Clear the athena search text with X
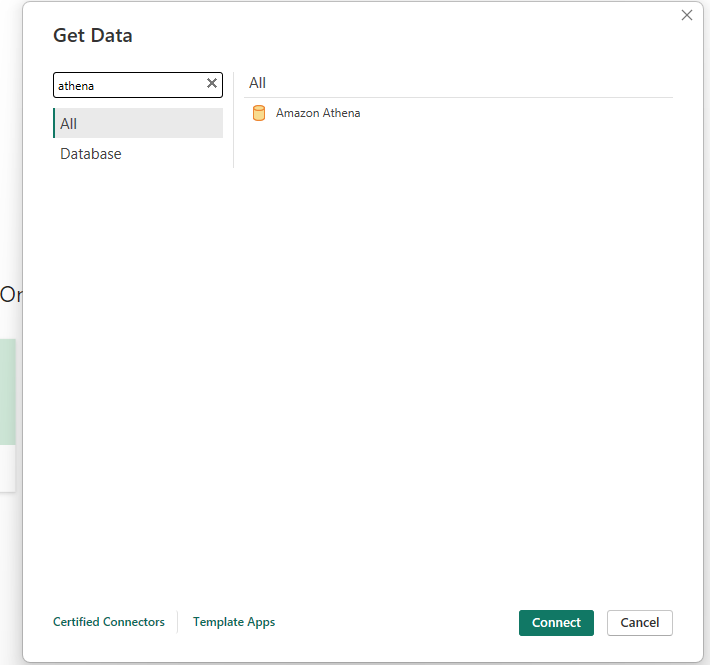The image size is (710, 665). coord(211,84)
